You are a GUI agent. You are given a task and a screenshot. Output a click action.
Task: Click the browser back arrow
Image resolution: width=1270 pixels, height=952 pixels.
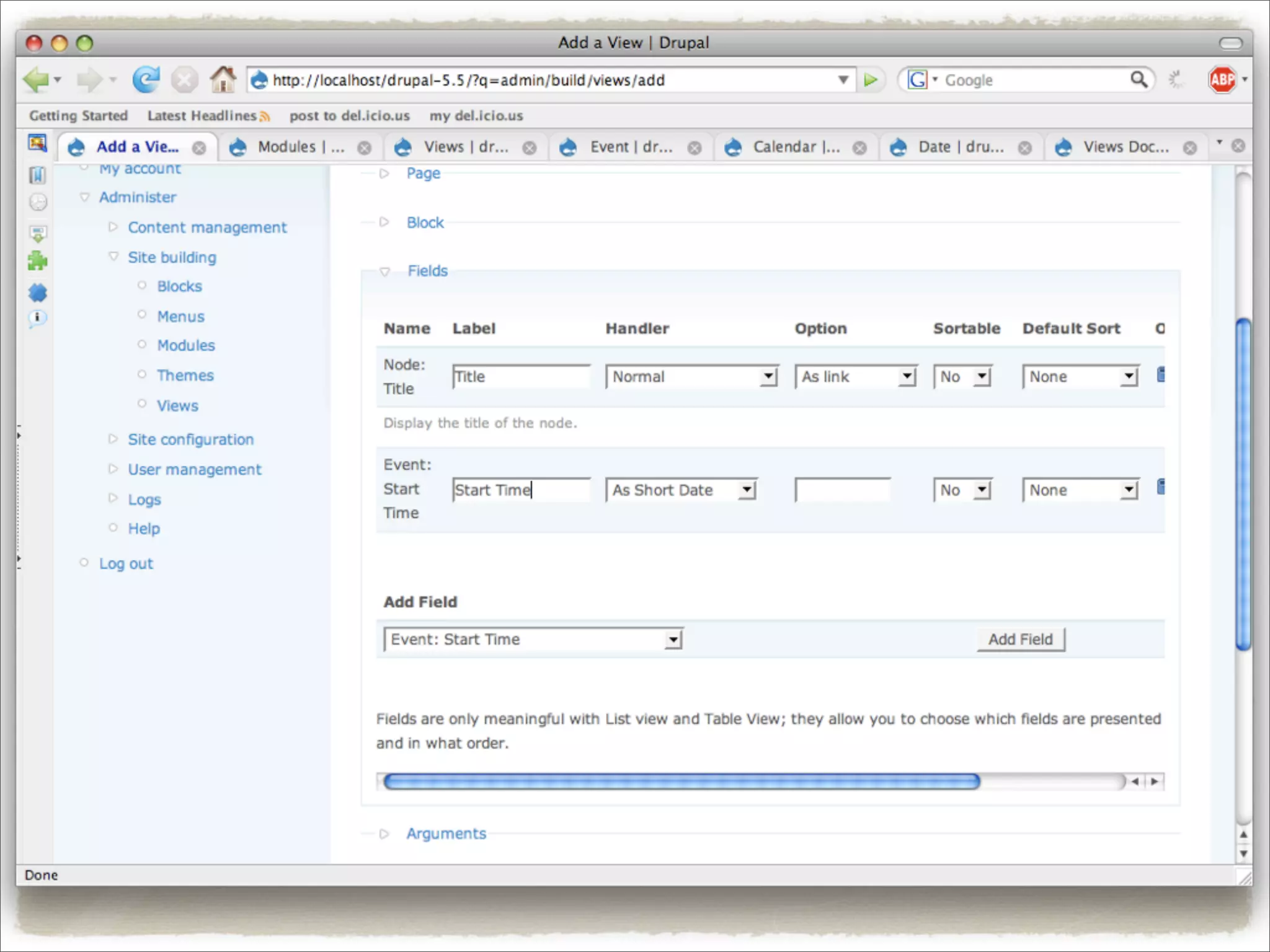click(35, 80)
